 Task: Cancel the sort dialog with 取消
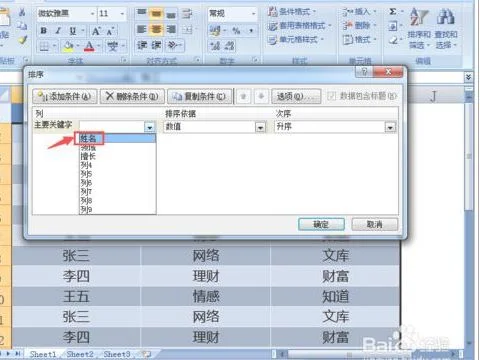coord(375,224)
